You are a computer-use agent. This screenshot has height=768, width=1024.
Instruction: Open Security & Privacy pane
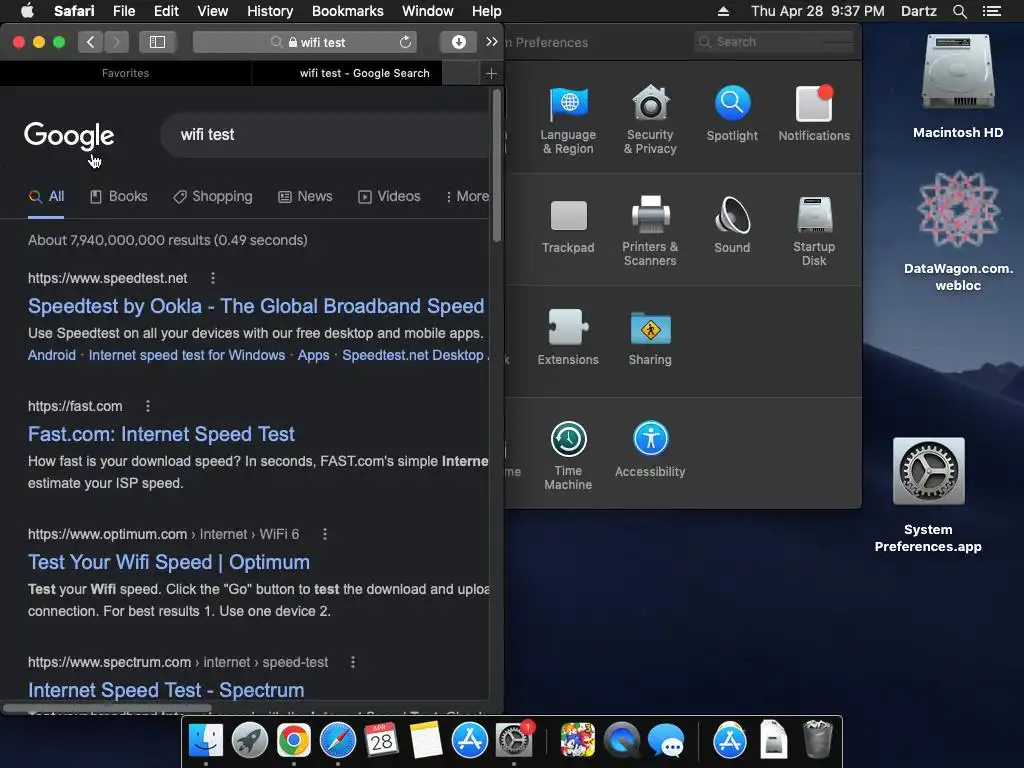click(x=650, y=119)
